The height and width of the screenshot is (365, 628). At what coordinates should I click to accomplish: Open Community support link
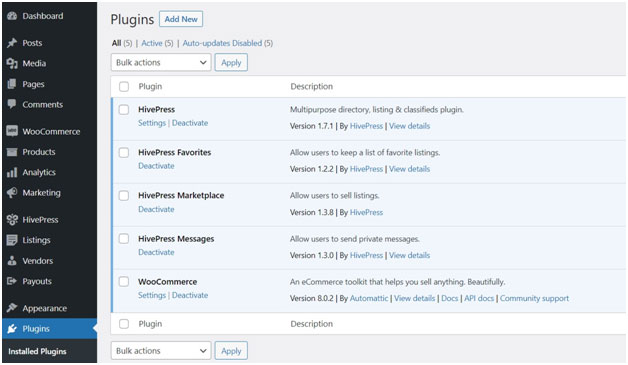pos(534,298)
